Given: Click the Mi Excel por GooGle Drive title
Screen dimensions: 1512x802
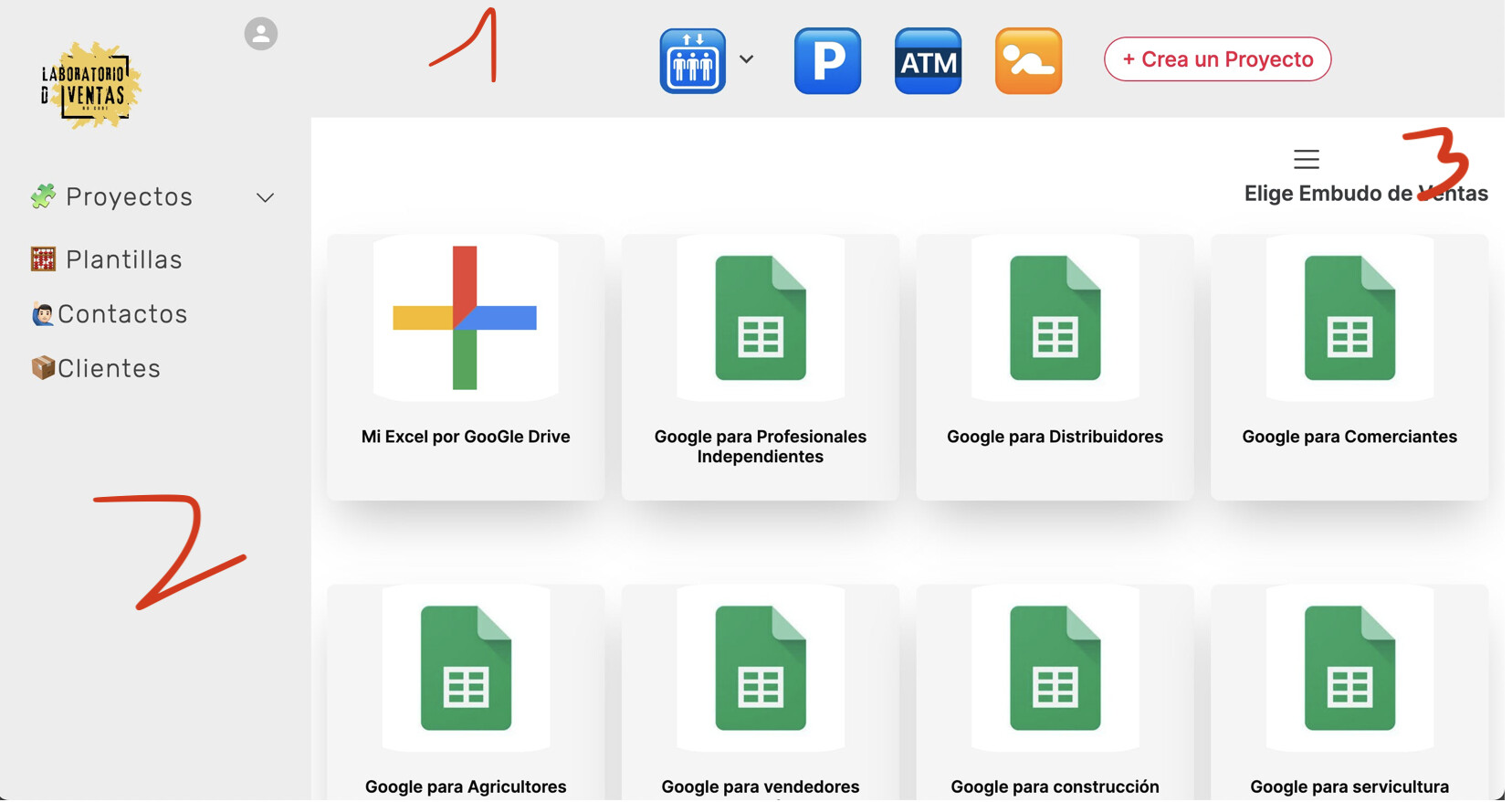Looking at the screenshot, I should [466, 437].
